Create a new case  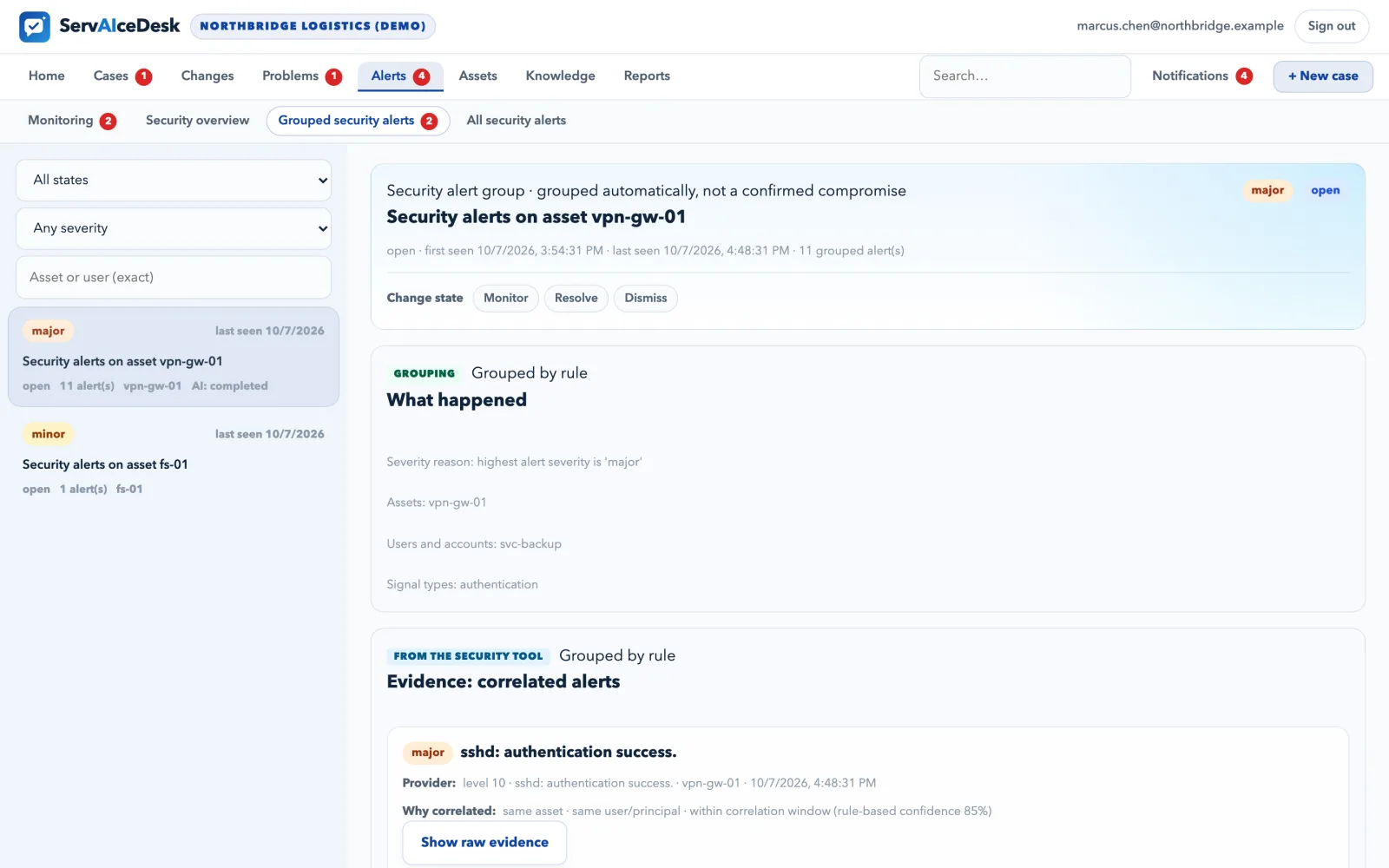tap(1322, 76)
